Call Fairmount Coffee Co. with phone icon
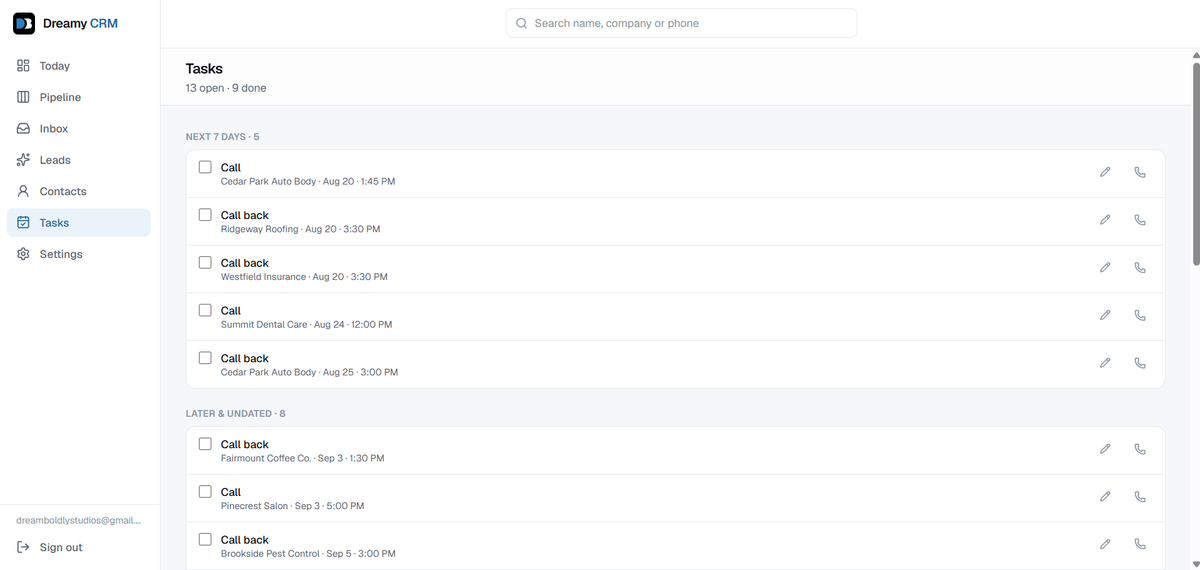This screenshot has width=1200, height=570. click(1140, 449)
